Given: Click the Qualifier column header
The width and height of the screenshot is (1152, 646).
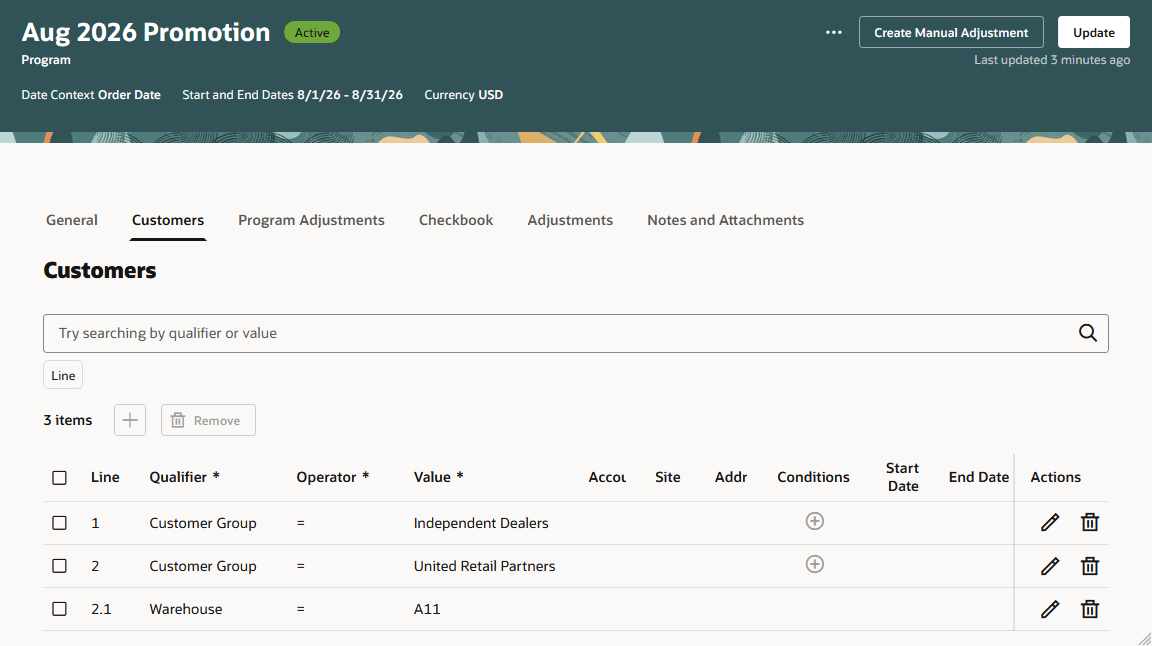Looking at the screenshot, I should click(x=184, y=477).
